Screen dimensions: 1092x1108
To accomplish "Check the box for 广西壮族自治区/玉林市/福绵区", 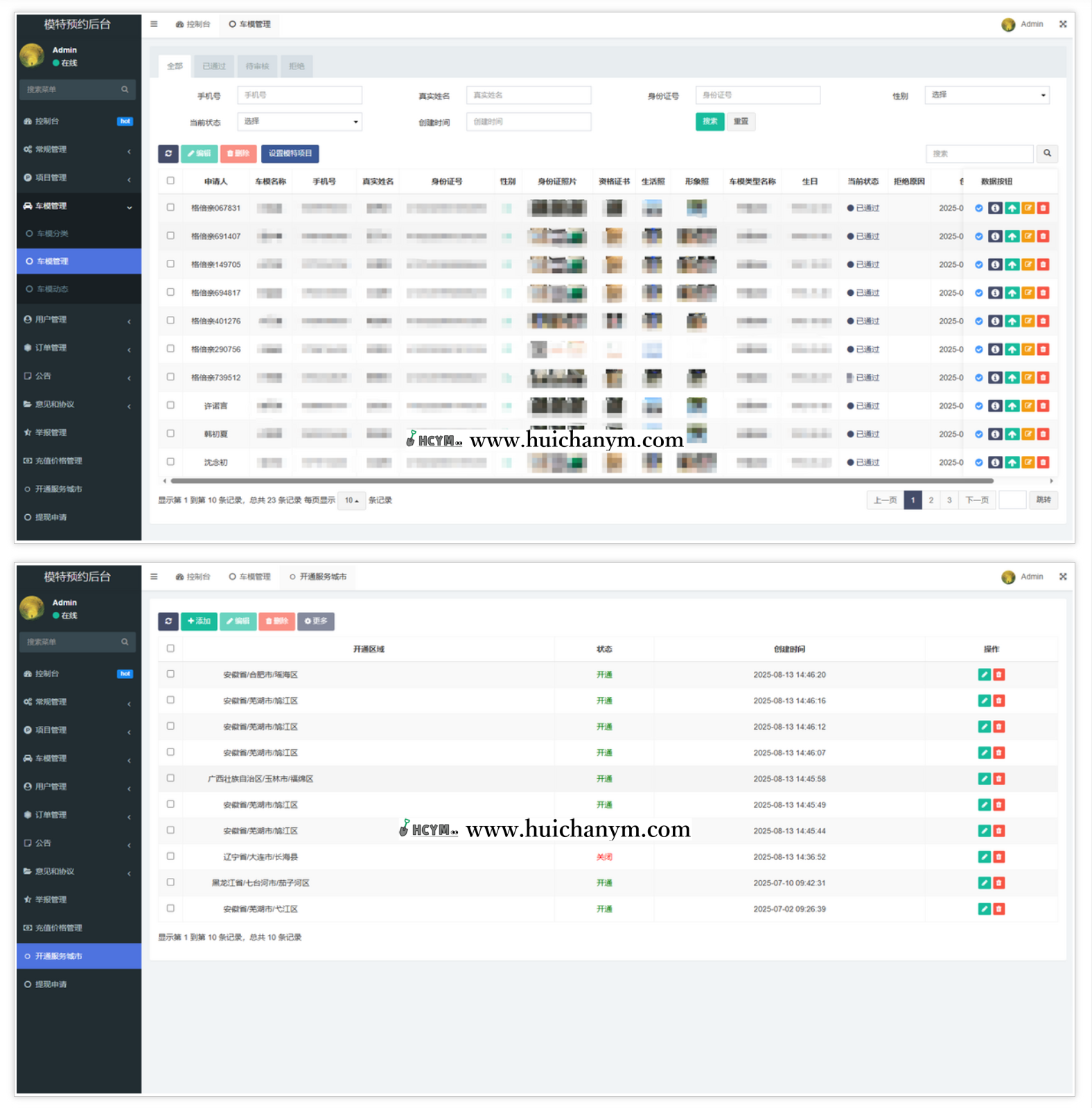I will point(170,778).
